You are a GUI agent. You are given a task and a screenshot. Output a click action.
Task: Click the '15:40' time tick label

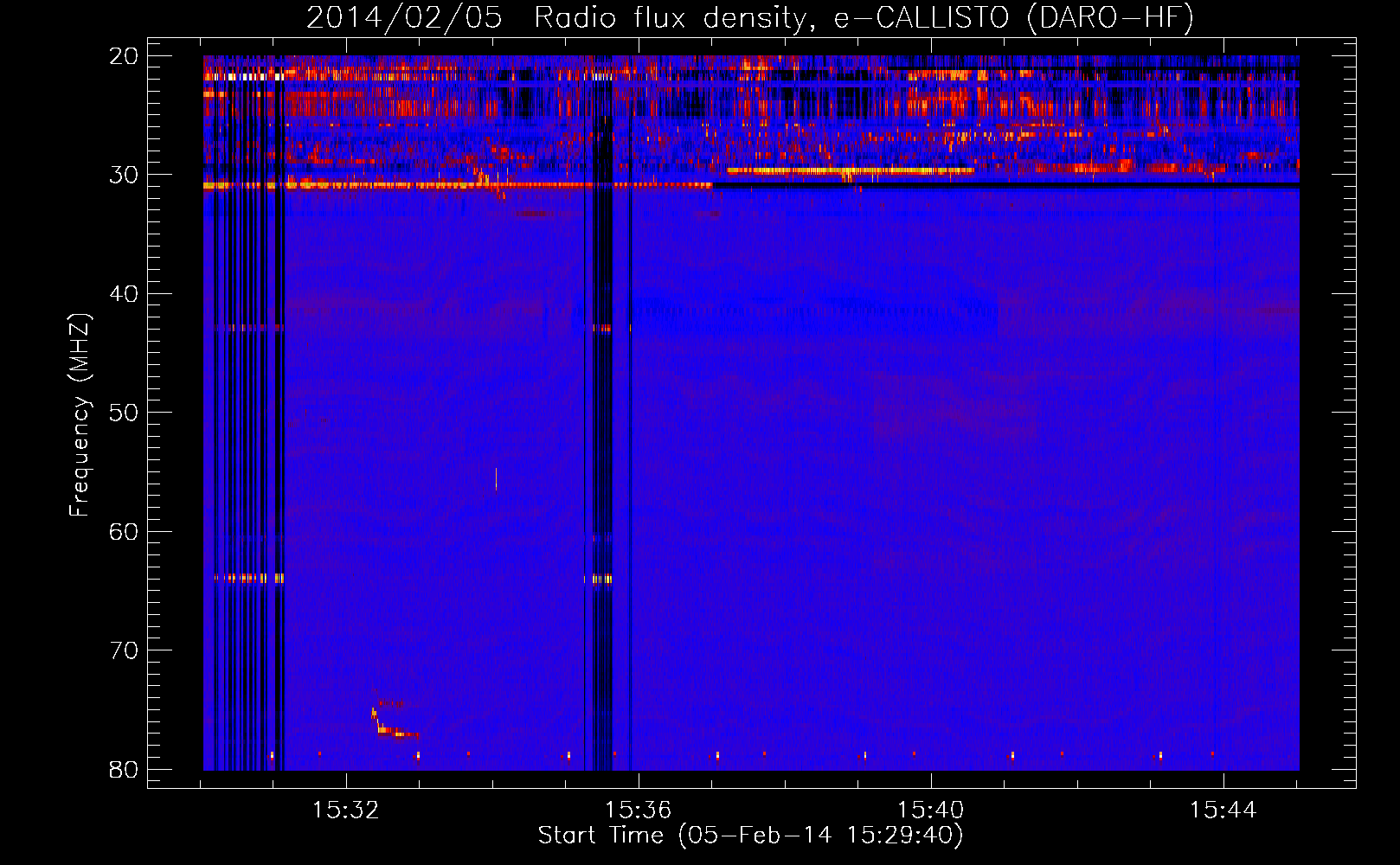[931, 811]
